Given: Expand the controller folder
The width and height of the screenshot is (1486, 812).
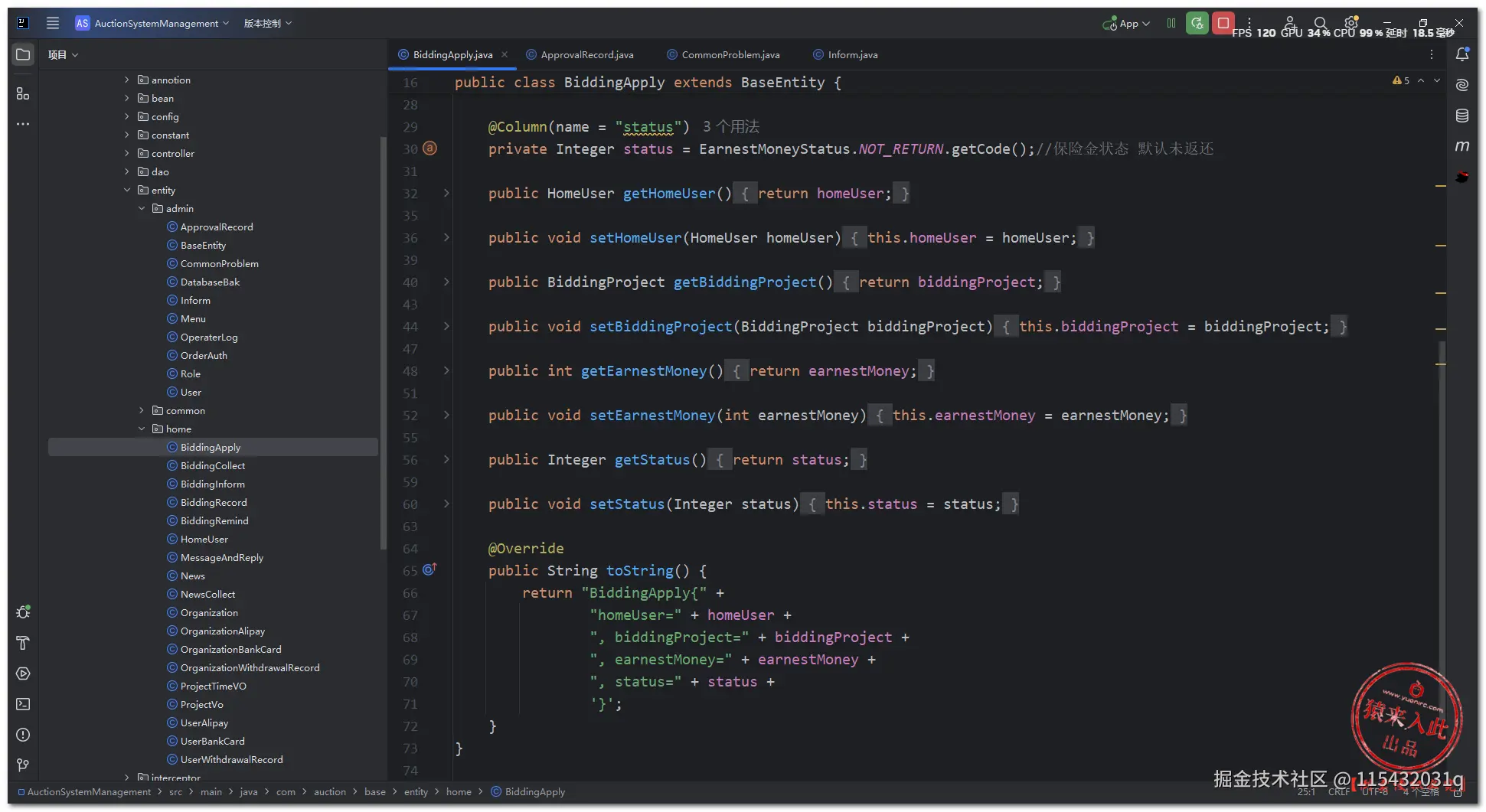Looking at the screenshot, I should click(x=127, y=153).
